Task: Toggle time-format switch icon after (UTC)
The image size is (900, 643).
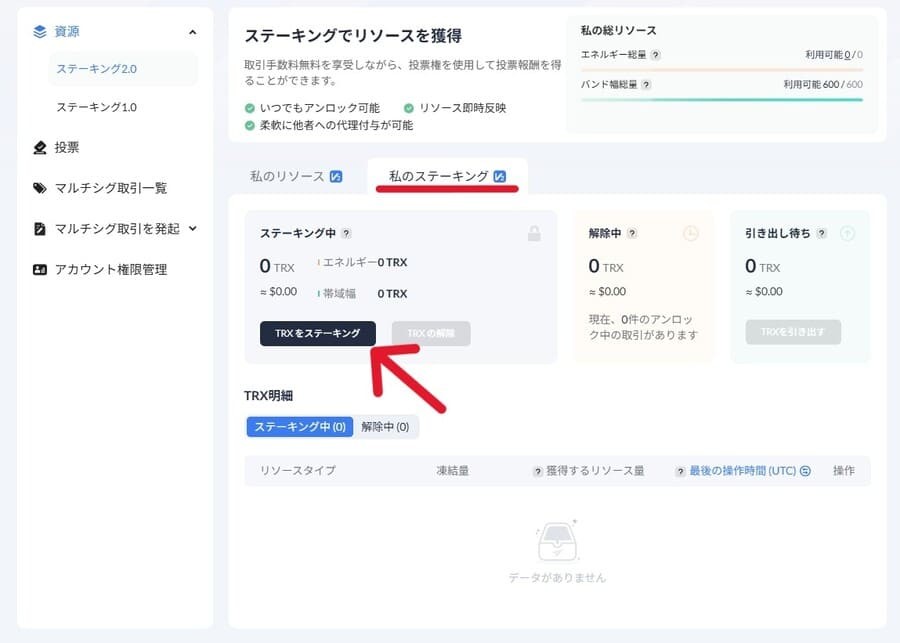Action: point(805,471)
